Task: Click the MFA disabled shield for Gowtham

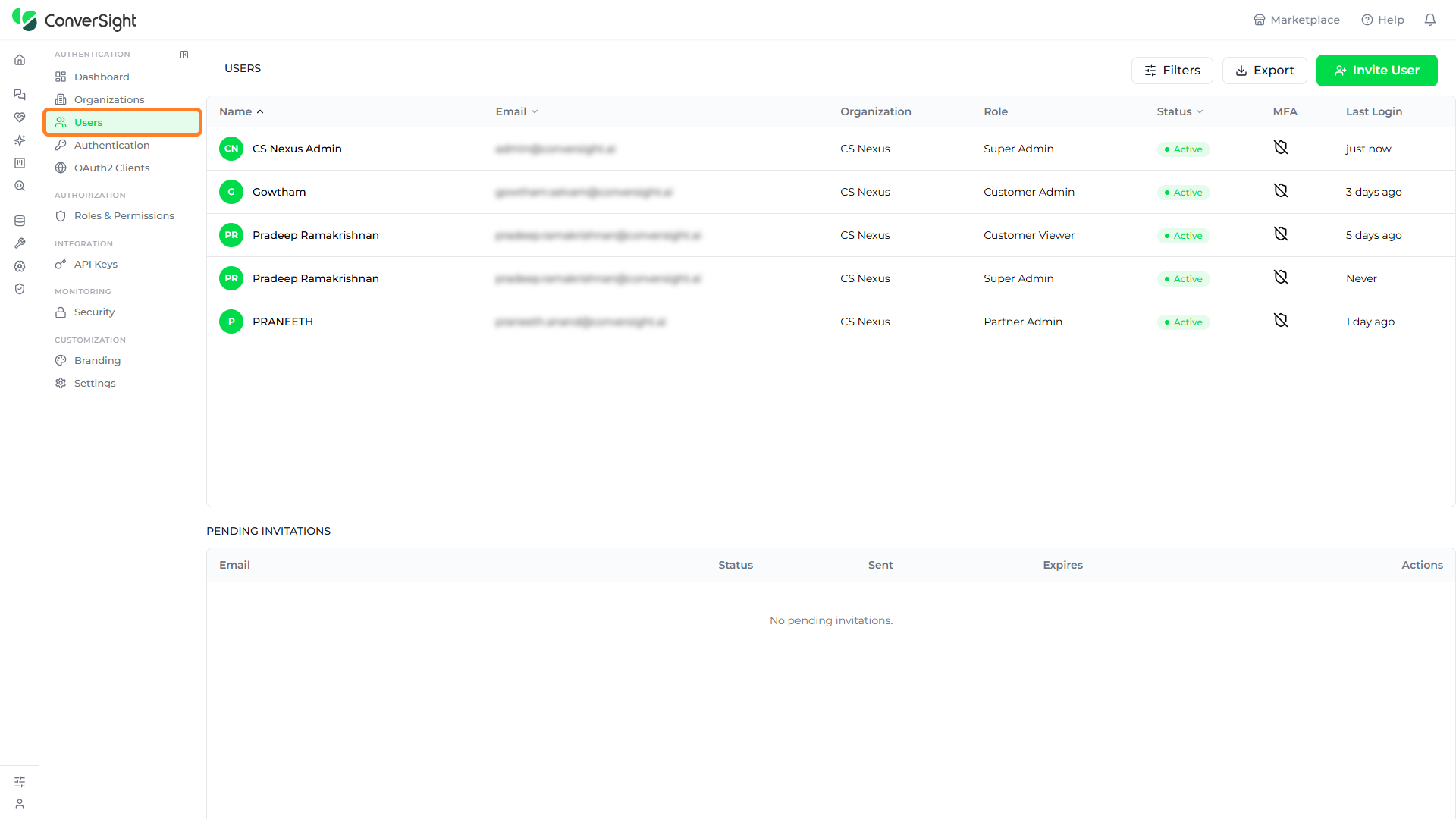Action: (1281, 191)
